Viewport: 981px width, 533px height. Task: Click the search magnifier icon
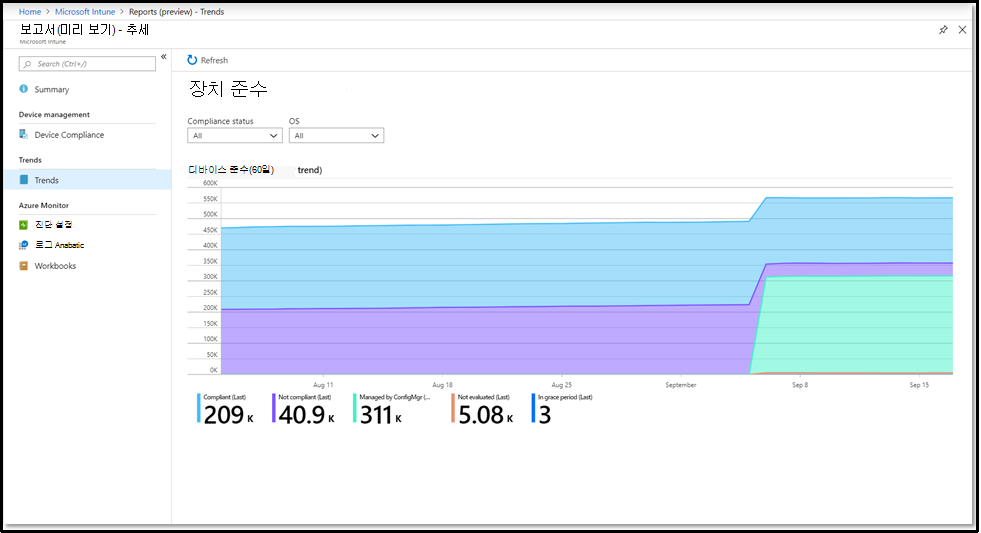click(27, 64)
